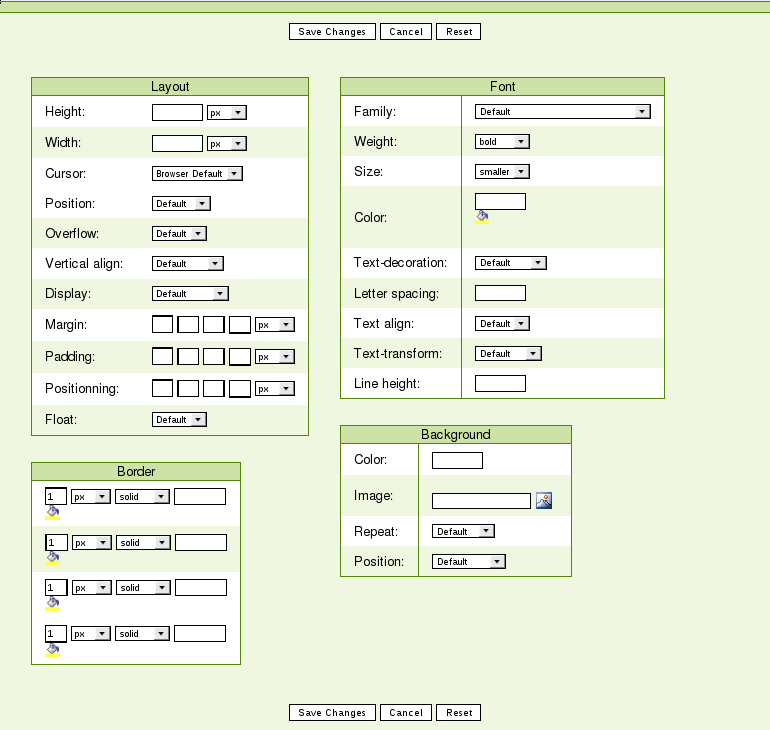Open the Background Repeat dropdown
770x730 pixels.
coord(463,532)
